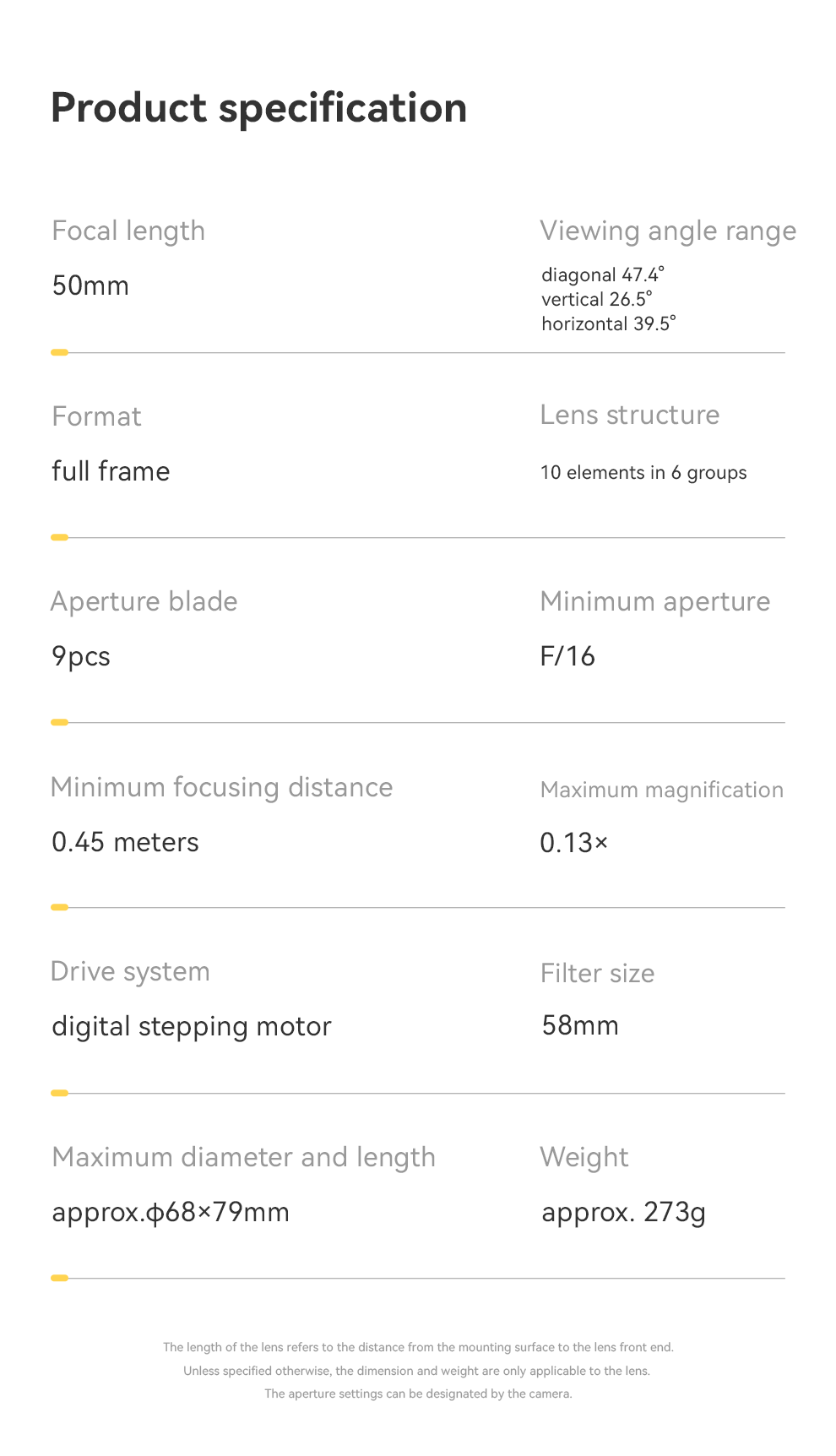Click the yellow marker beneath "full frame"
This screenshot has height=1456, width=836.
point(59,537)
